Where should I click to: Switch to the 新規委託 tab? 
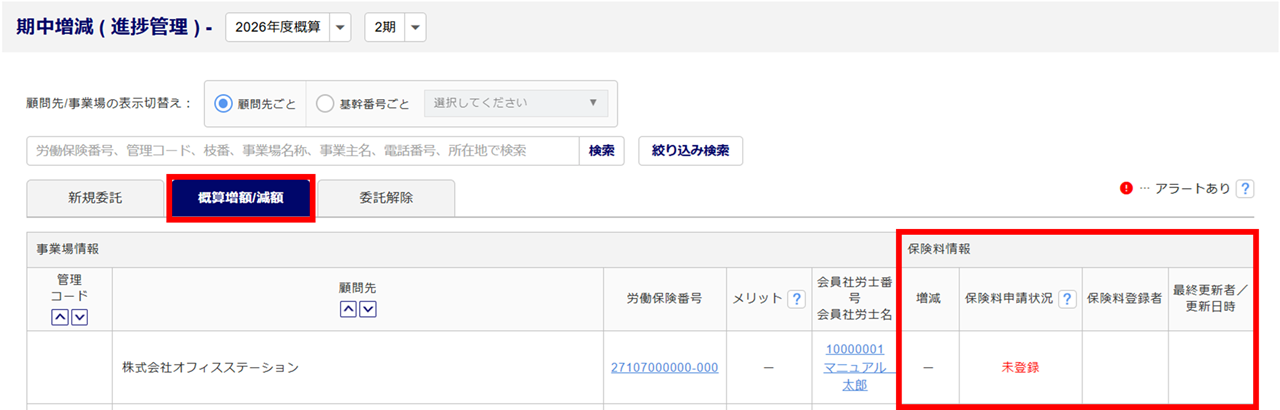[x=95, y=198]
